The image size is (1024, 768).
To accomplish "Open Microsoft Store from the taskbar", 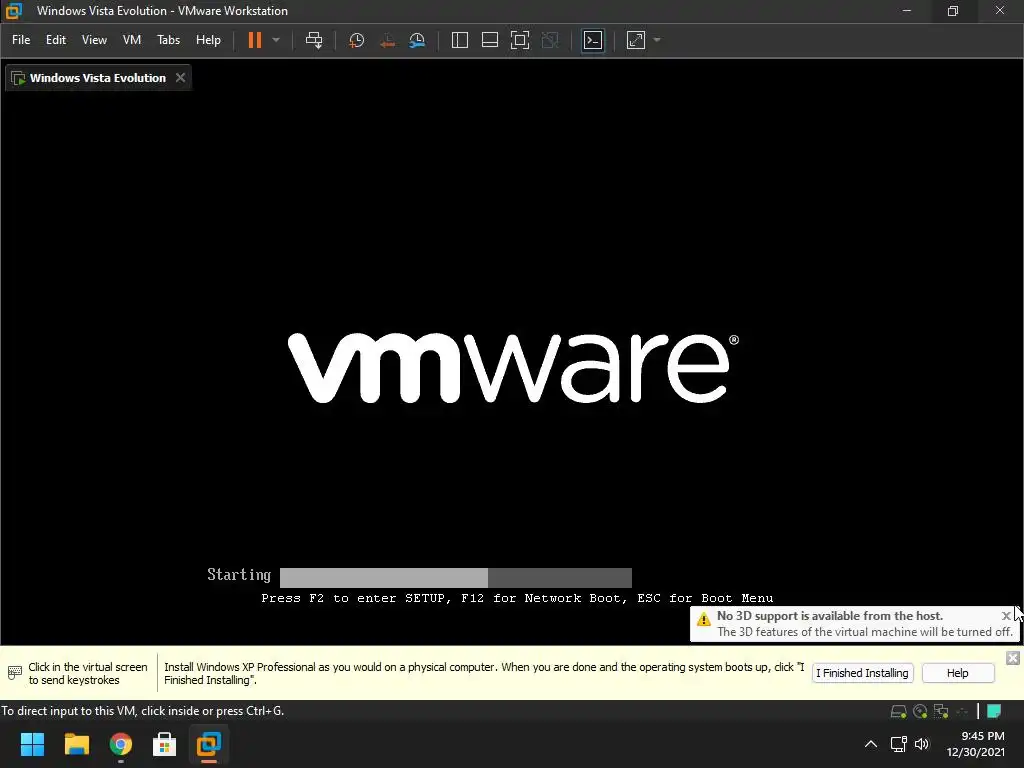I will (x=165, y=744).
